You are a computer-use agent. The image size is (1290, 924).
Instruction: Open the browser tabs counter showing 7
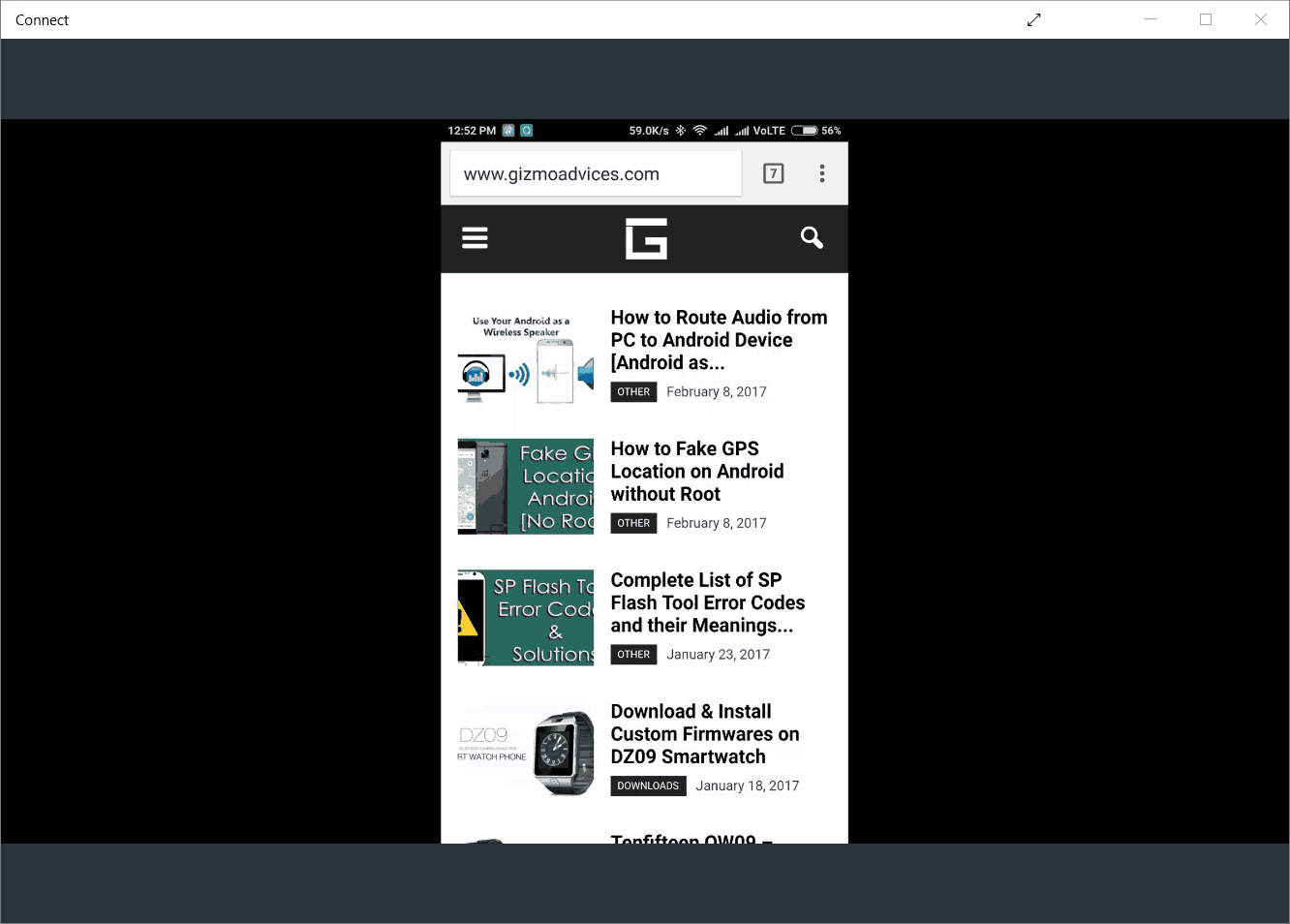click(773, 174)
